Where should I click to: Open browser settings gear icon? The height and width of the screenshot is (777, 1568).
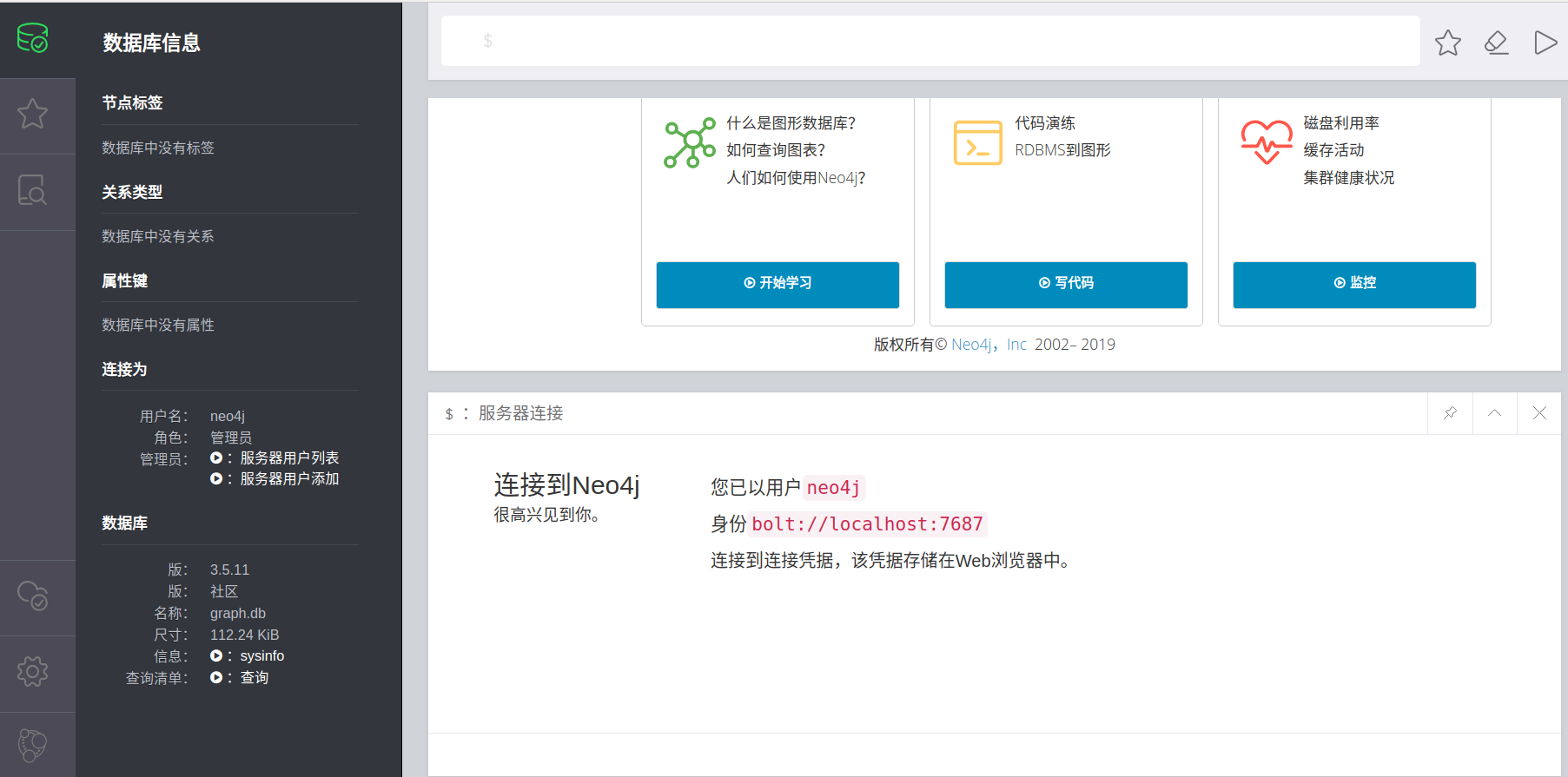pos(33,671)
